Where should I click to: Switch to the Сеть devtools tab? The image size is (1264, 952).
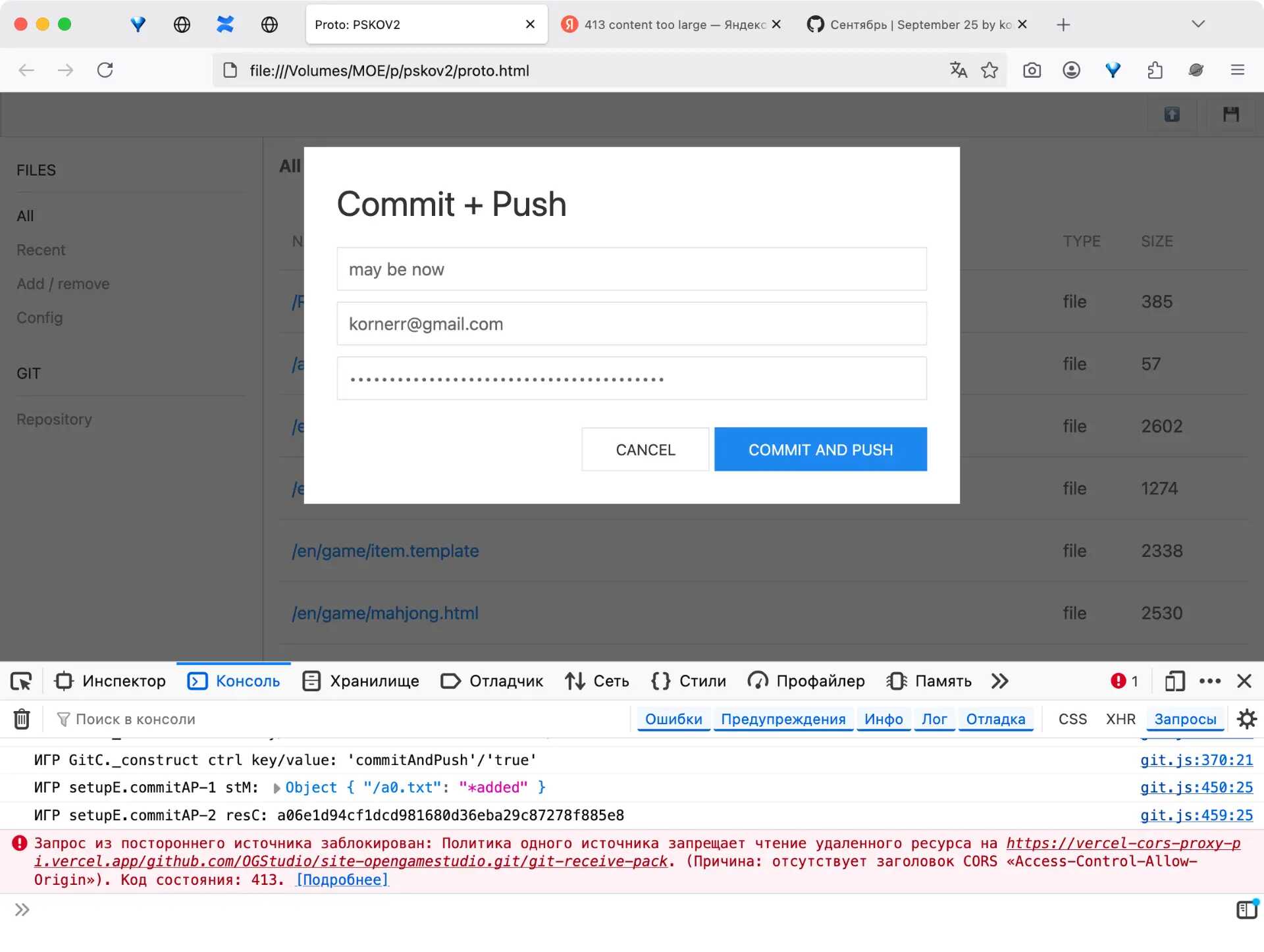[597, 681]
